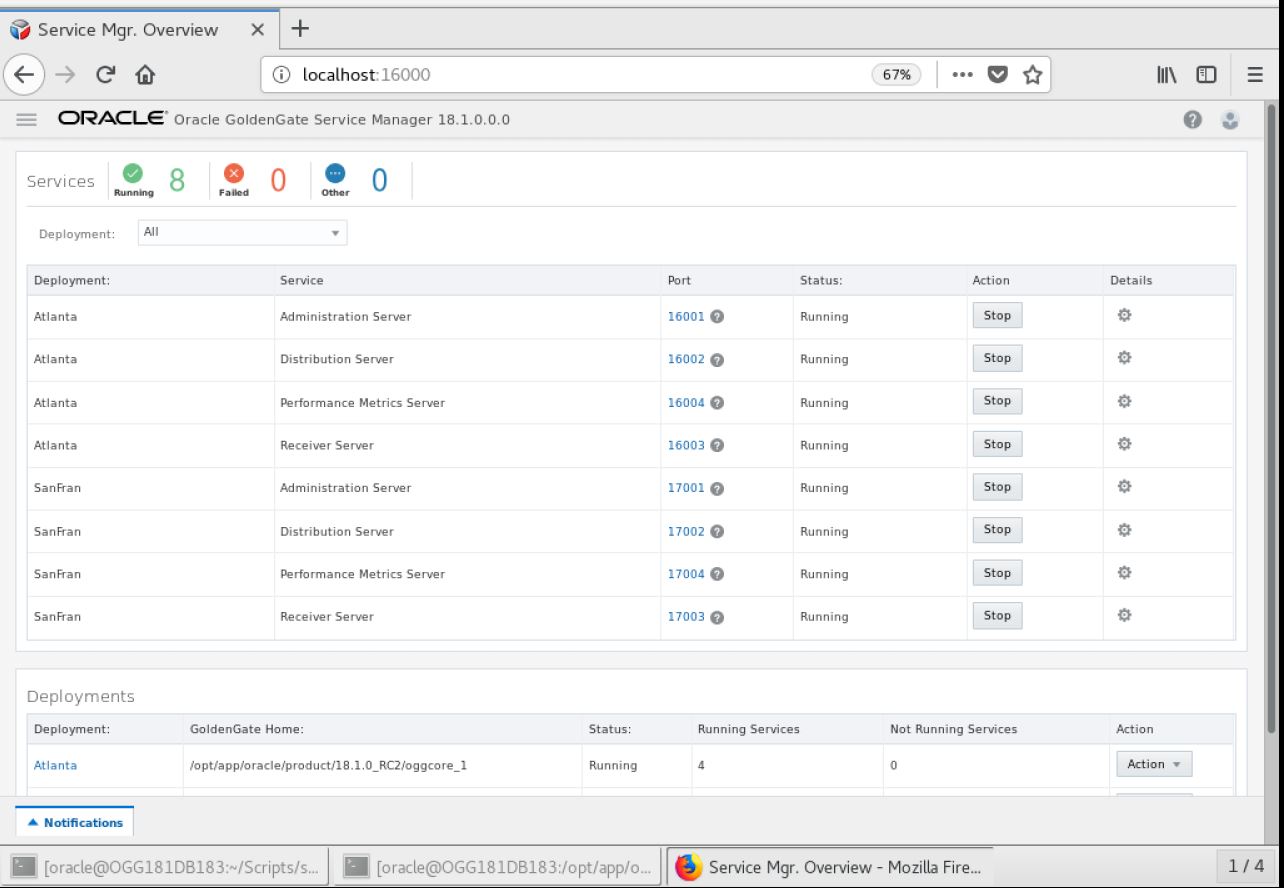Open the Atlanta deployment link
This screenshot has width=1284, height=888.
pyautogui.click(x=55, y=766)
